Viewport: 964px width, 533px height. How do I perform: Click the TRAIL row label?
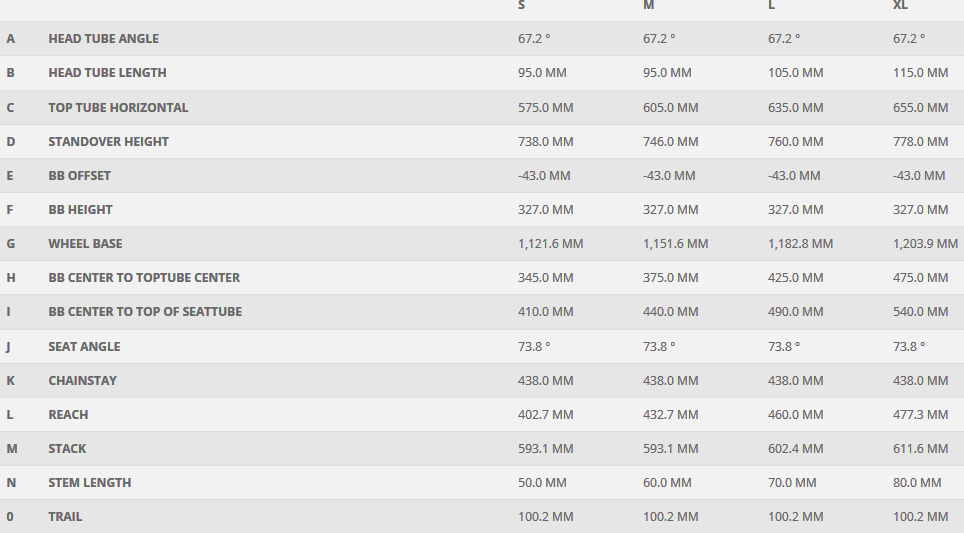click(65, 516)
